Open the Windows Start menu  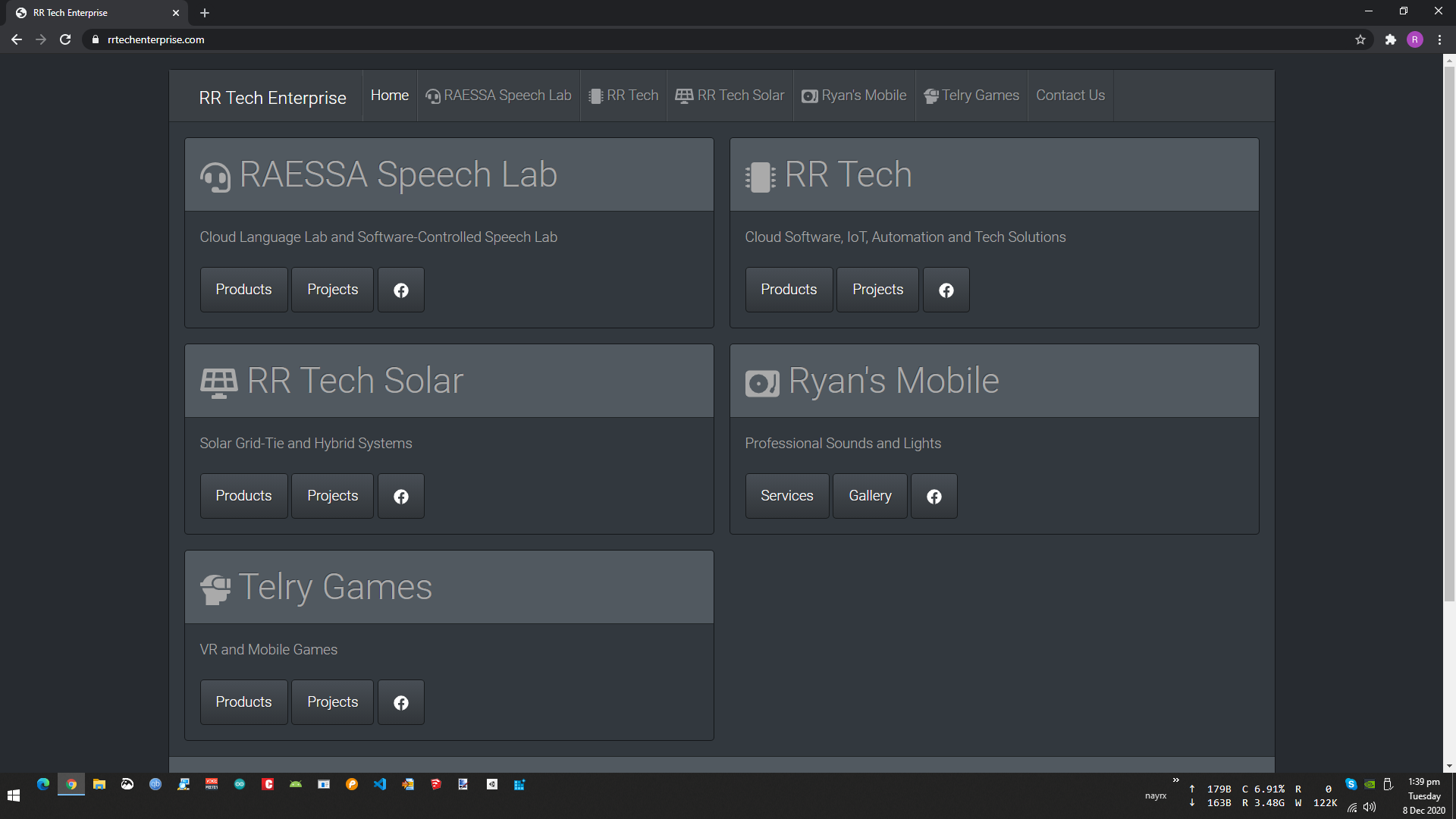tap(14, 795)
